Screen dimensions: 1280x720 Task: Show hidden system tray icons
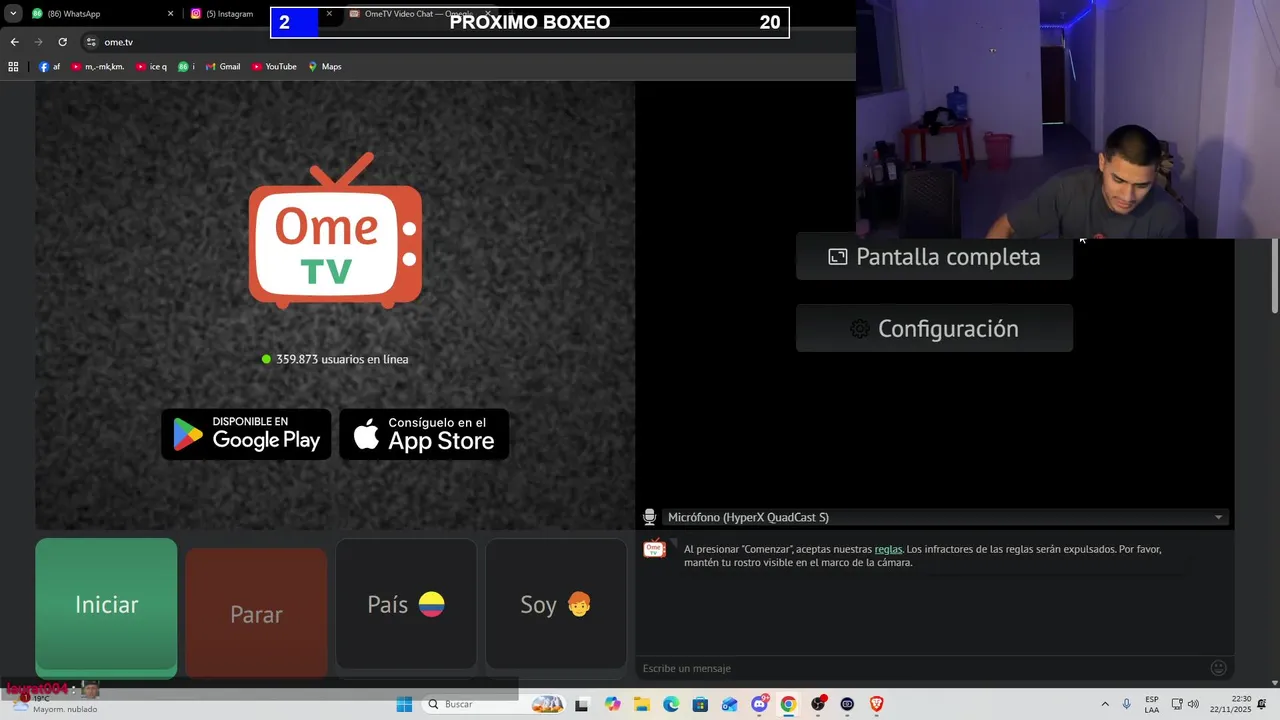pos(1105,704)
